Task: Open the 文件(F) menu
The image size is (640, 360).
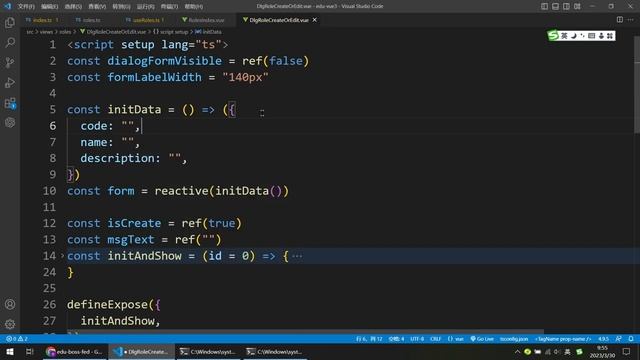Action: (26, 7)
